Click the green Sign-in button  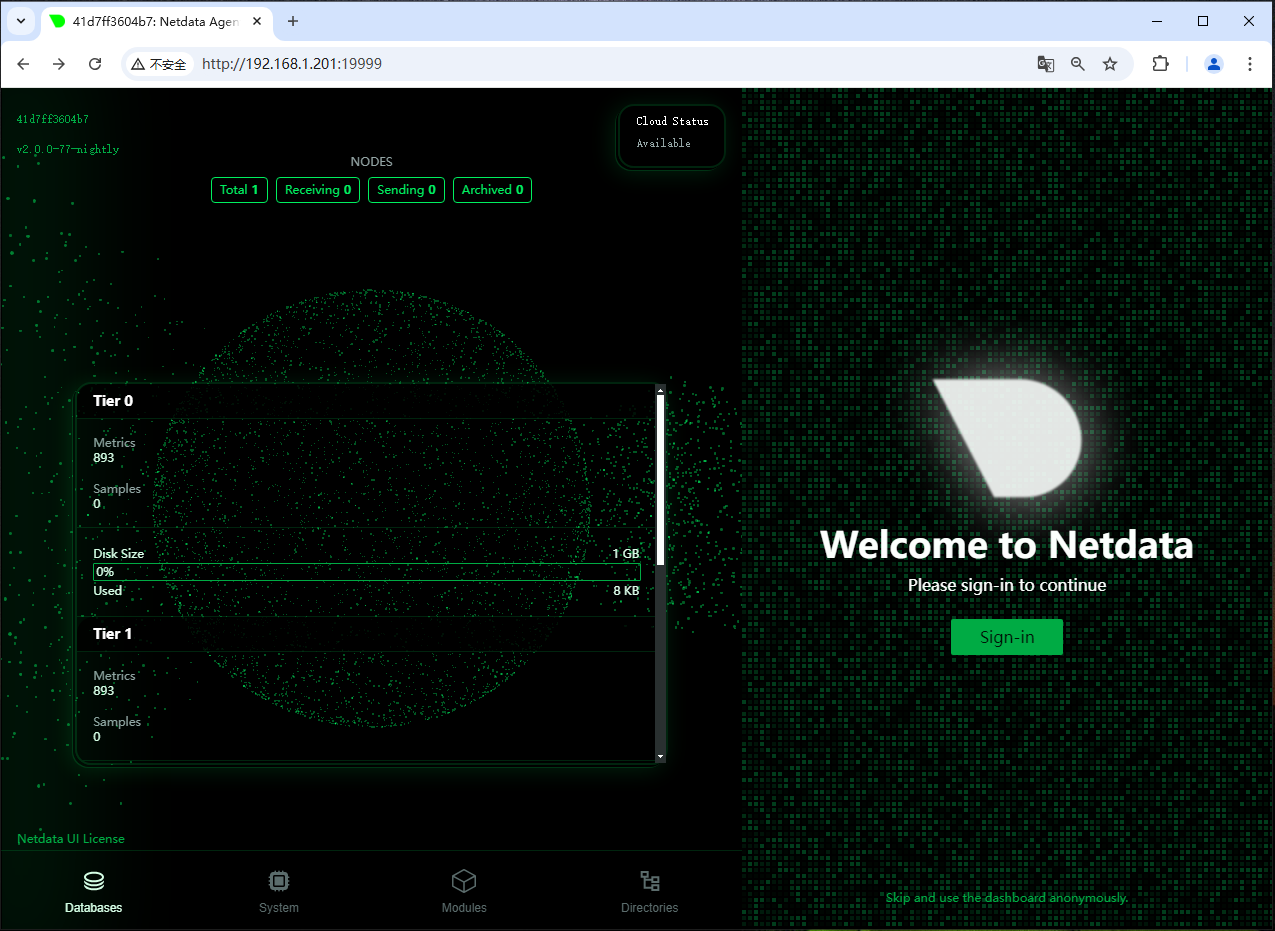point(1007,637)
